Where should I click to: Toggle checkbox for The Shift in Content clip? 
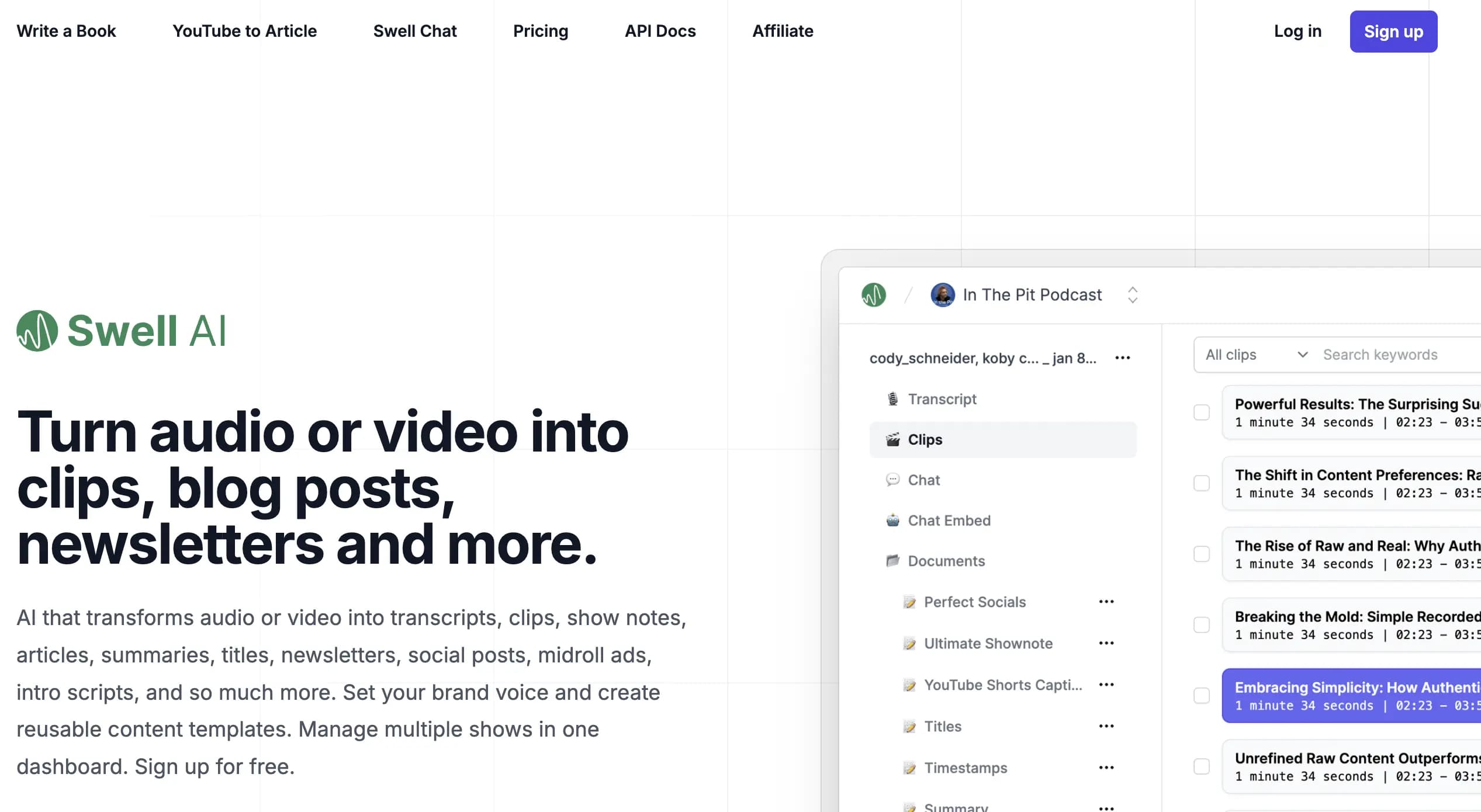[x=1201, y=483]
